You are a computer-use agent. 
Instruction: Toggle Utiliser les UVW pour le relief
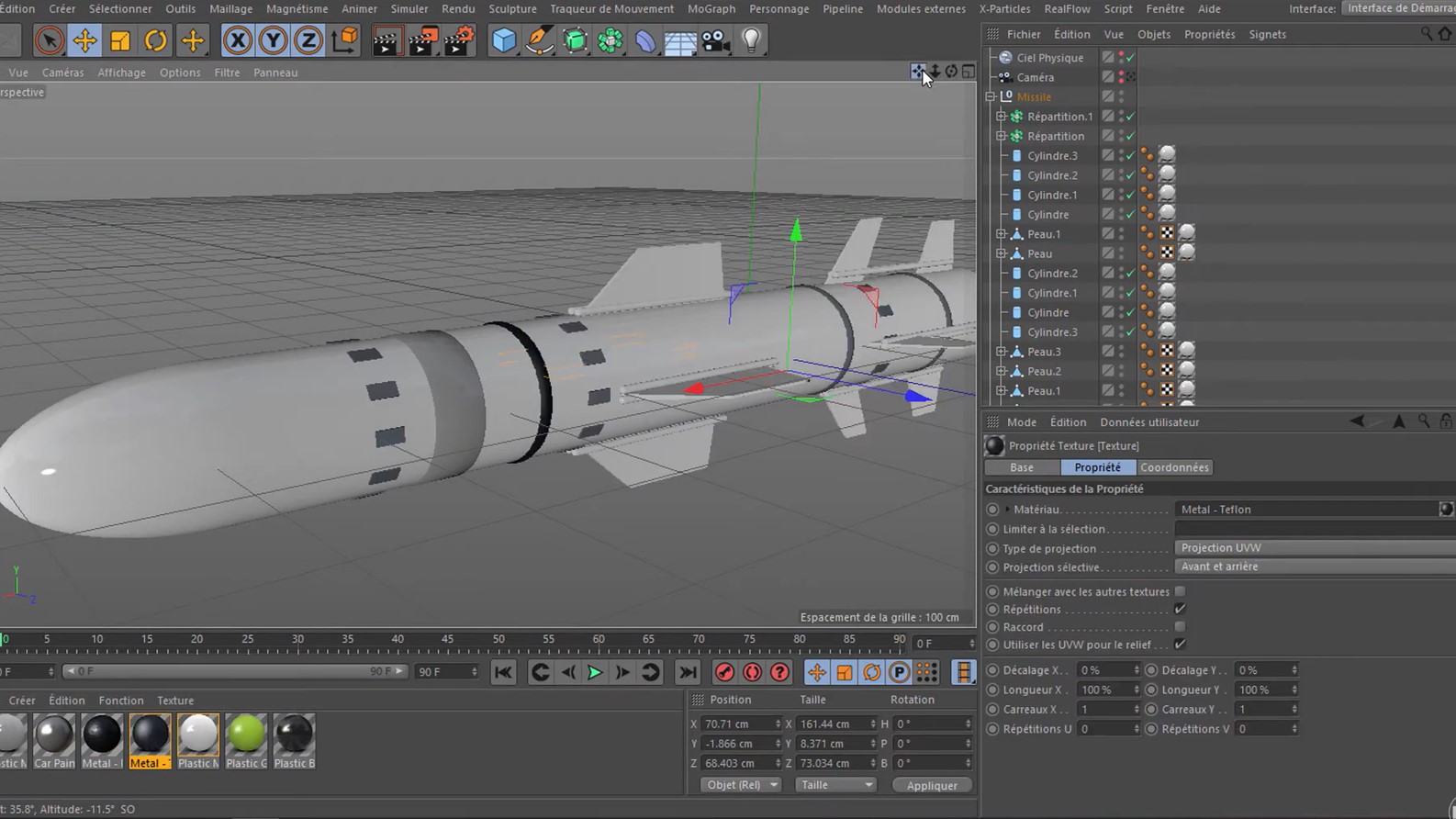tap(1181, 645)
